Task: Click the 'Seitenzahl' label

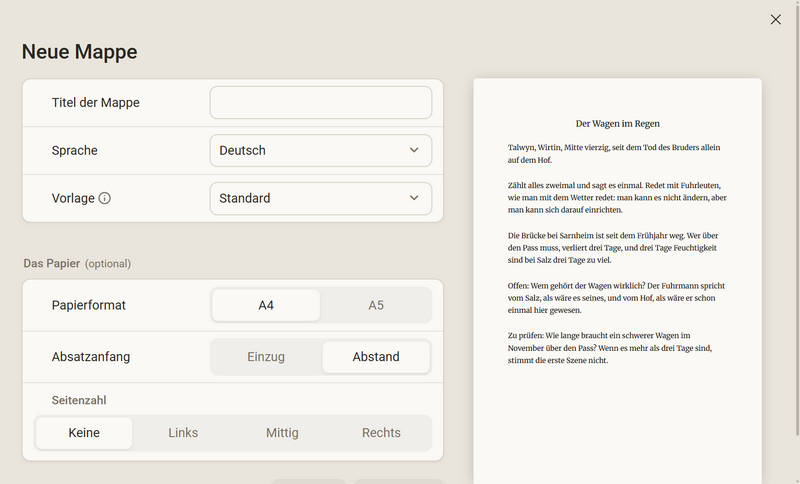Action: click(x=79, y=400)
